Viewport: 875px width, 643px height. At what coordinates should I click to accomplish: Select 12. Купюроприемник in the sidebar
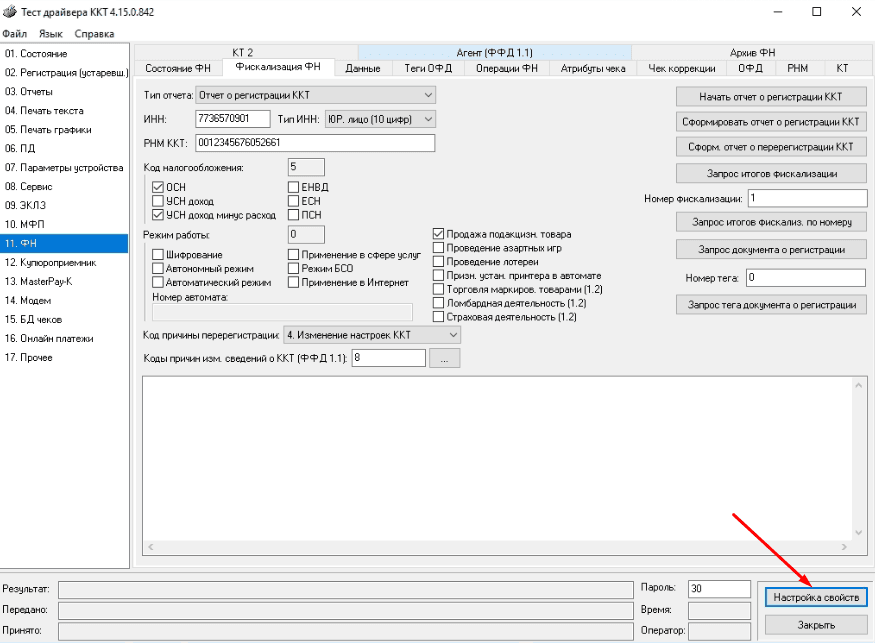coord(60,262)
